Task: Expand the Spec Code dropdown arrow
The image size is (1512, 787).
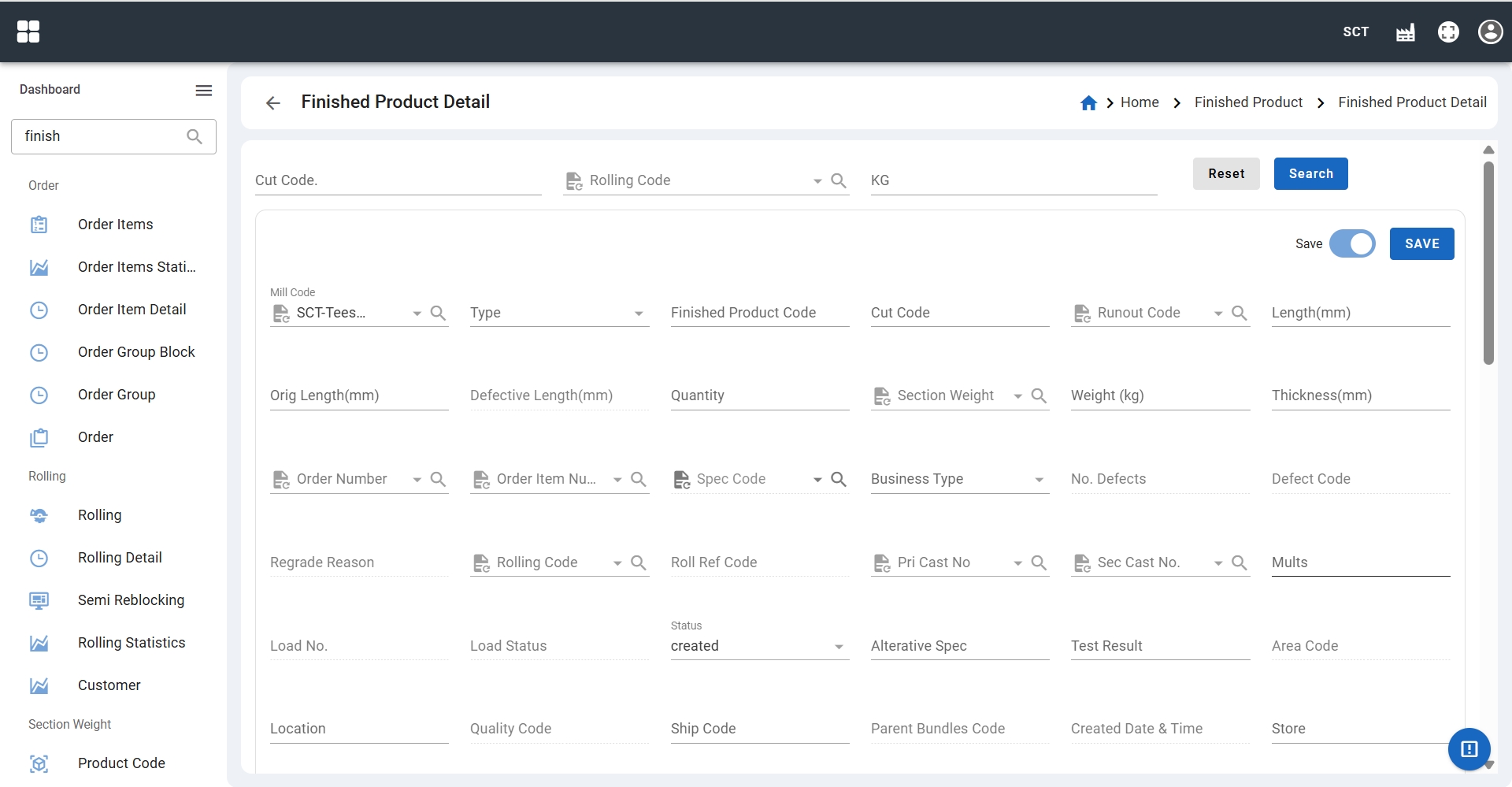Action: coord(817,480)
